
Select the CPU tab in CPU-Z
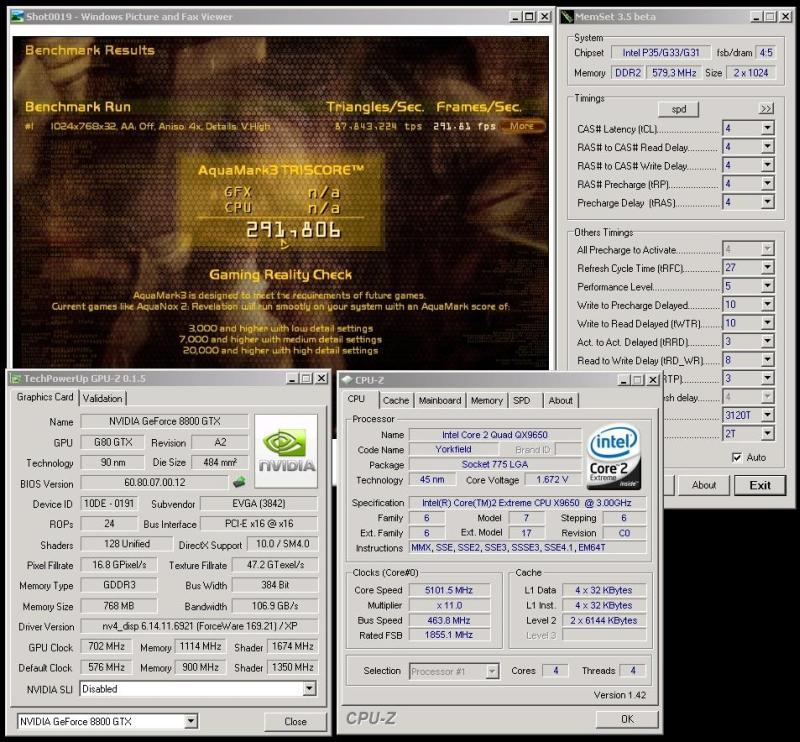356,399
